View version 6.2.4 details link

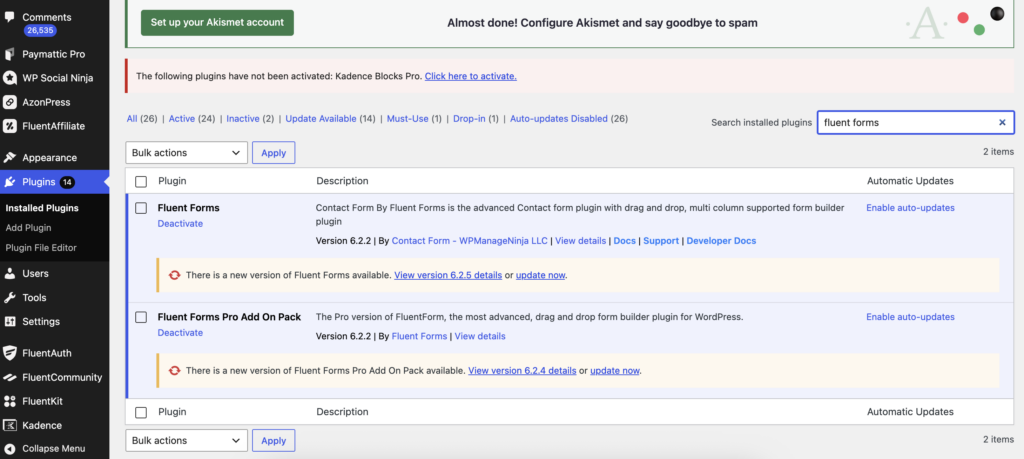tap(522, 371)
